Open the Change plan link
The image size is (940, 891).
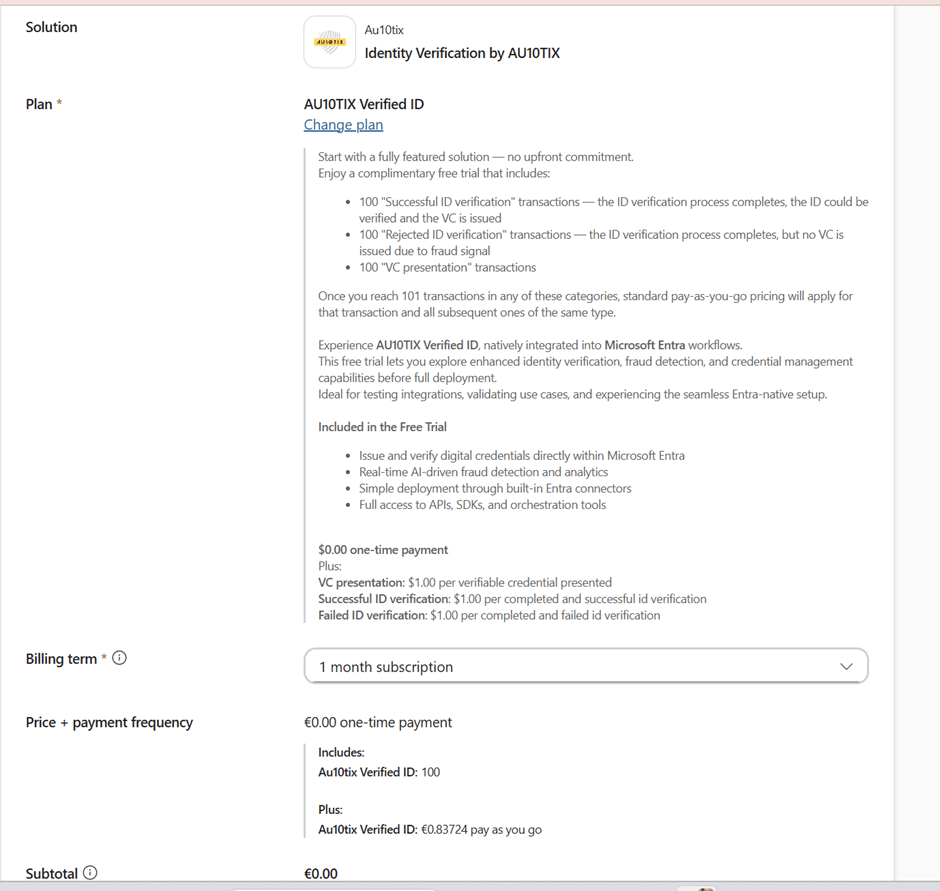coord(343,125)
